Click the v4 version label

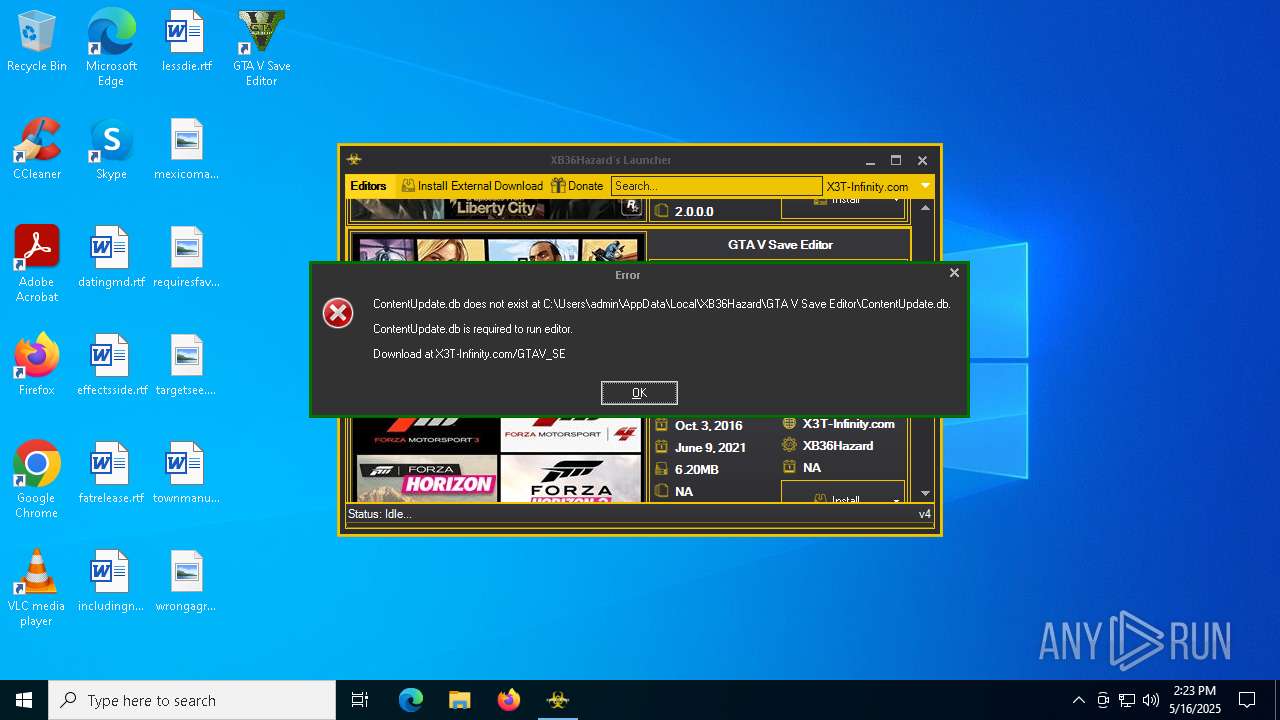tap(925, 514)
